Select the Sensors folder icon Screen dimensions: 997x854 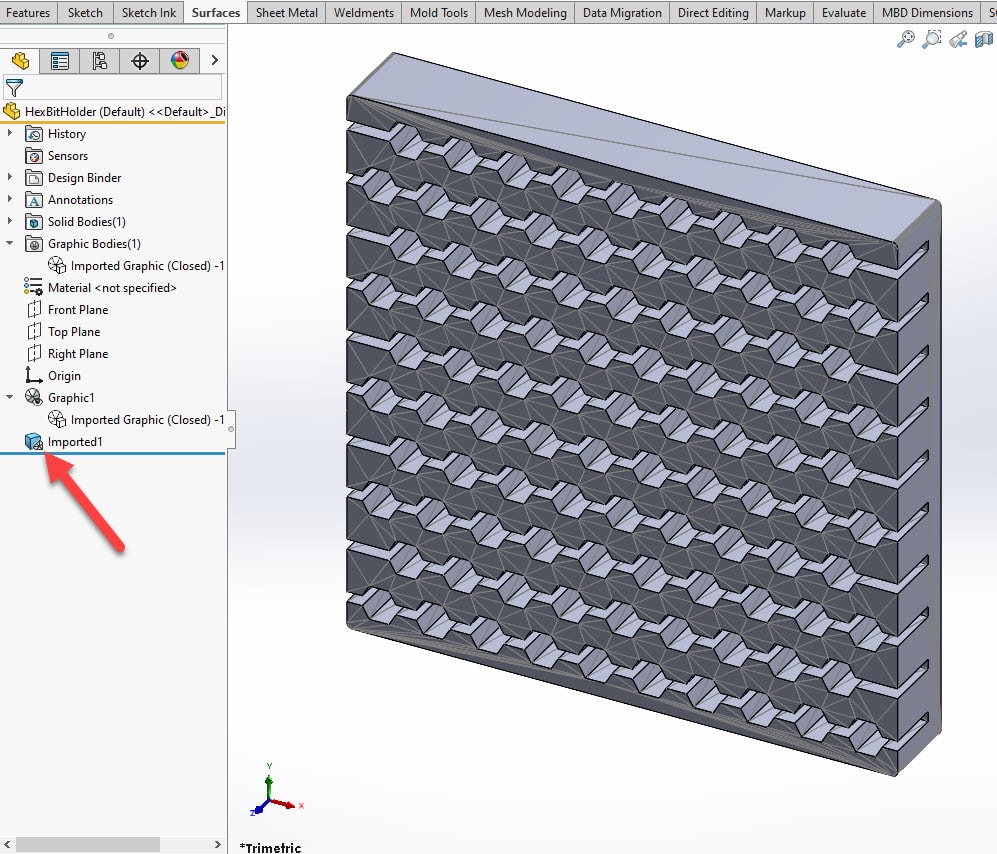[34, 156]
